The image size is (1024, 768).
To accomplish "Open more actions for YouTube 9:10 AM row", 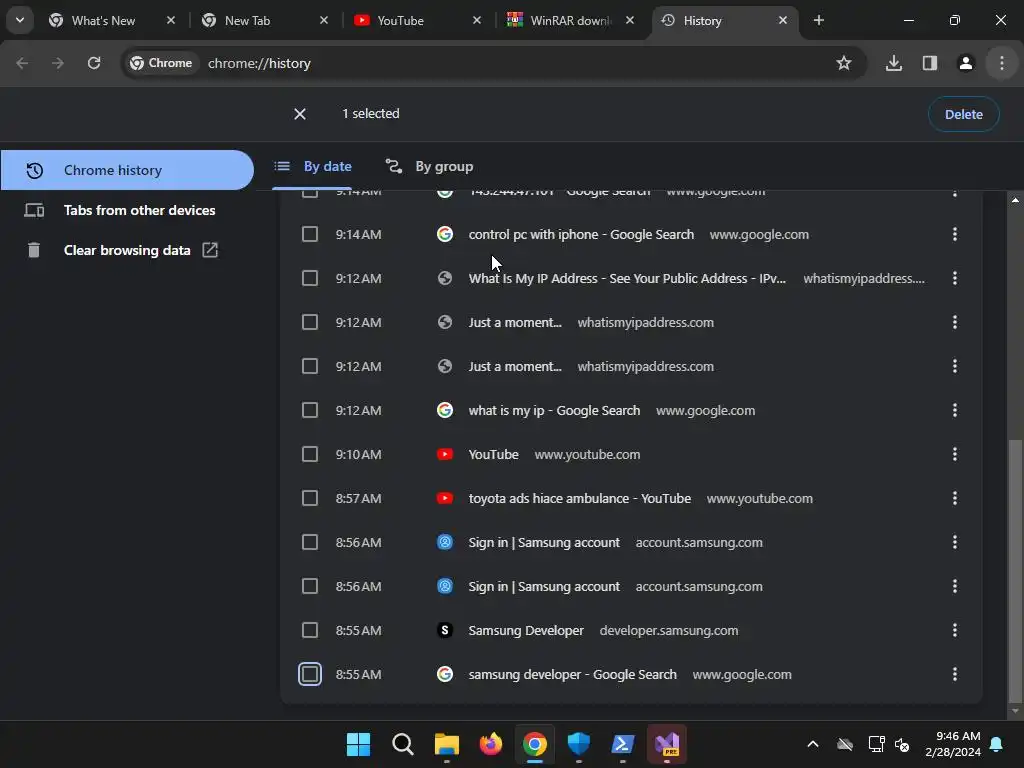I will click(955, 454).
